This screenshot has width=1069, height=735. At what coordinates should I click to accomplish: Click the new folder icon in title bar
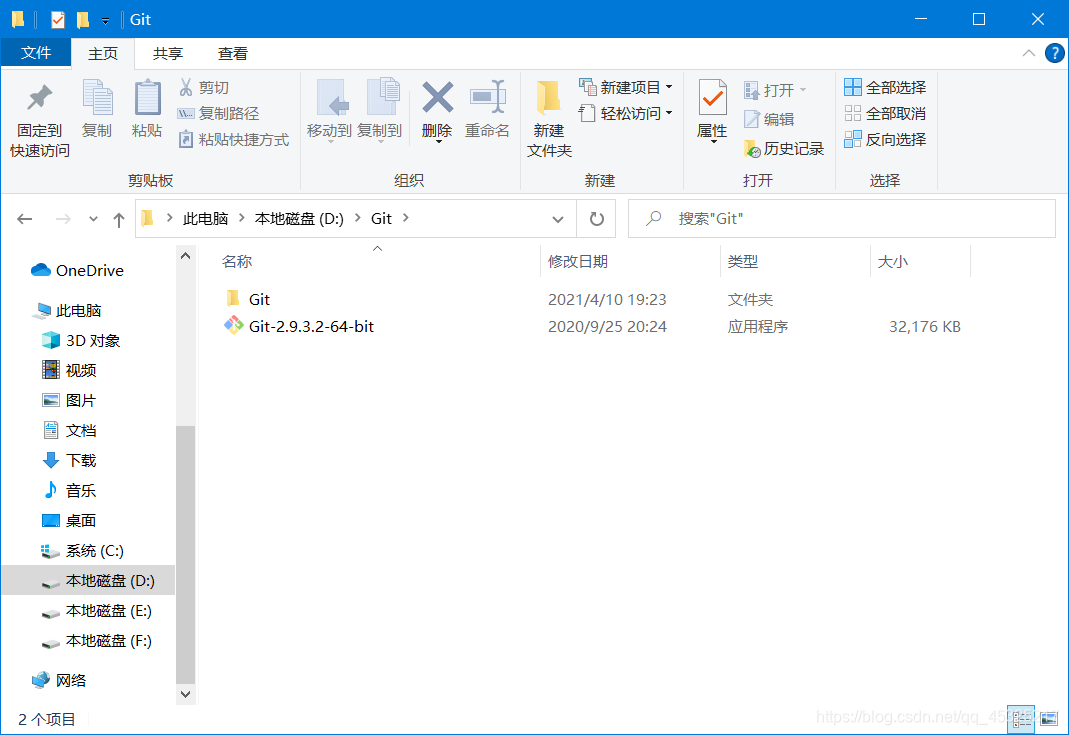coord(82,20)
